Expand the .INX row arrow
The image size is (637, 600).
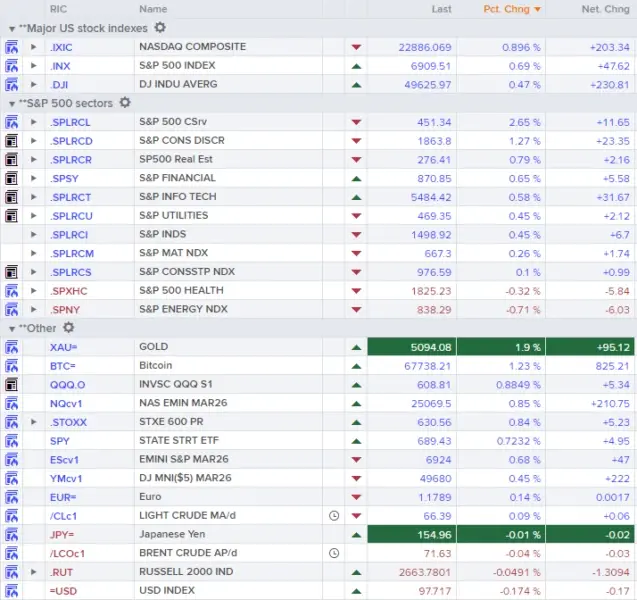[34, 66]
